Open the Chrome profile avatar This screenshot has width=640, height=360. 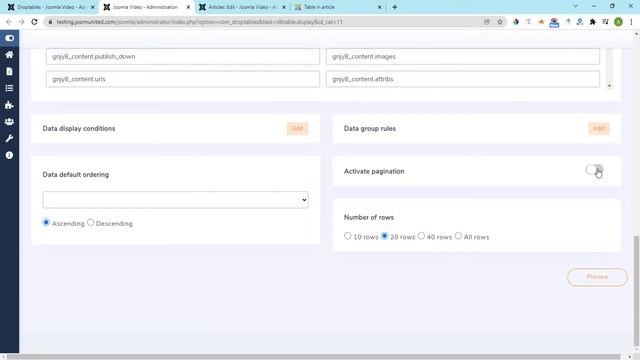pos(618,22)
